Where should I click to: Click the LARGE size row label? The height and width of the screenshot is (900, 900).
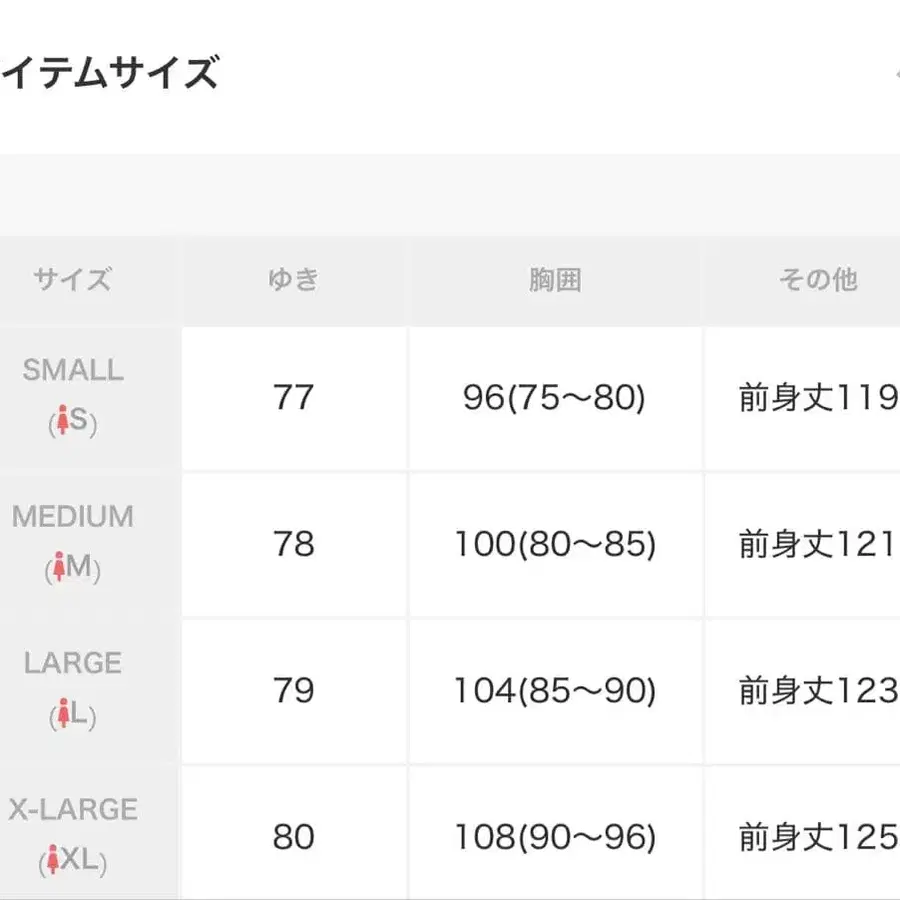pos(73,663)
